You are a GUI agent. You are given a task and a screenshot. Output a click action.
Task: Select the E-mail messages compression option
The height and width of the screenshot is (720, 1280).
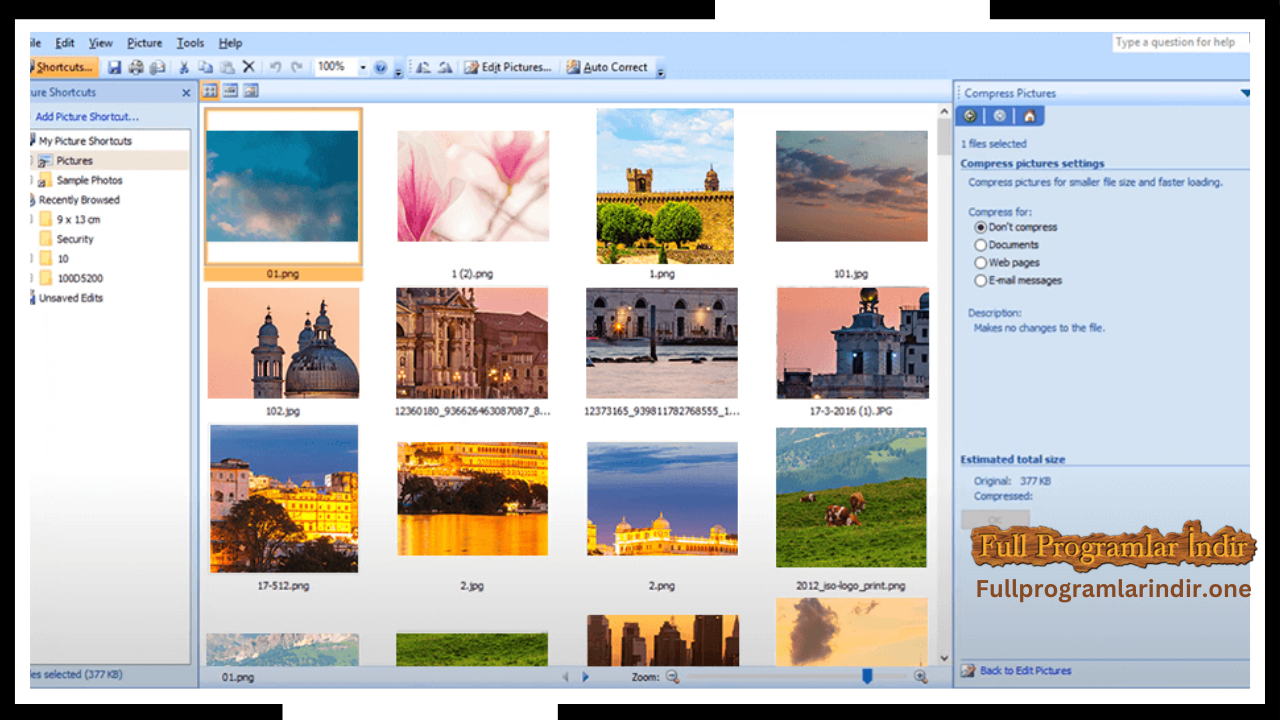[980, 281]
